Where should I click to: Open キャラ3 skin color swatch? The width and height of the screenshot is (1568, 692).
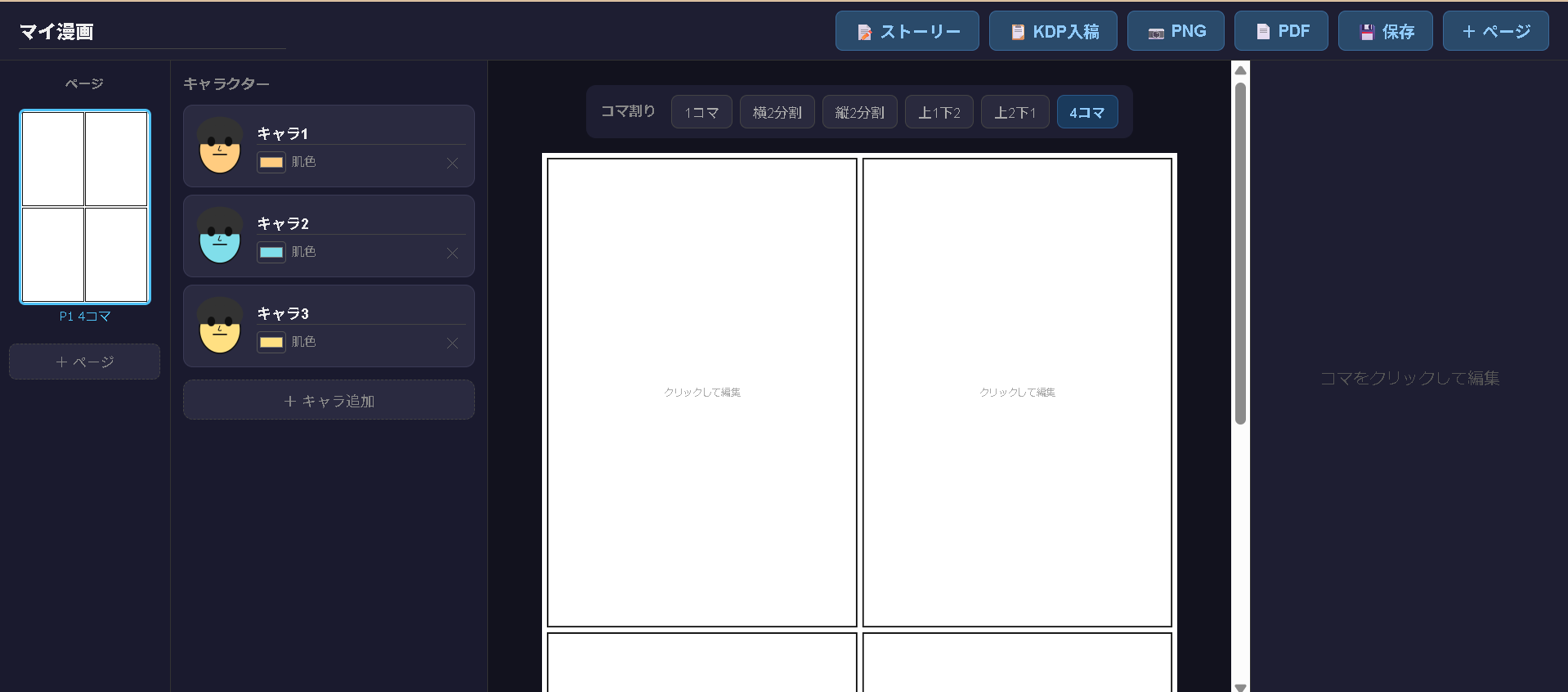tap(271, 342)
